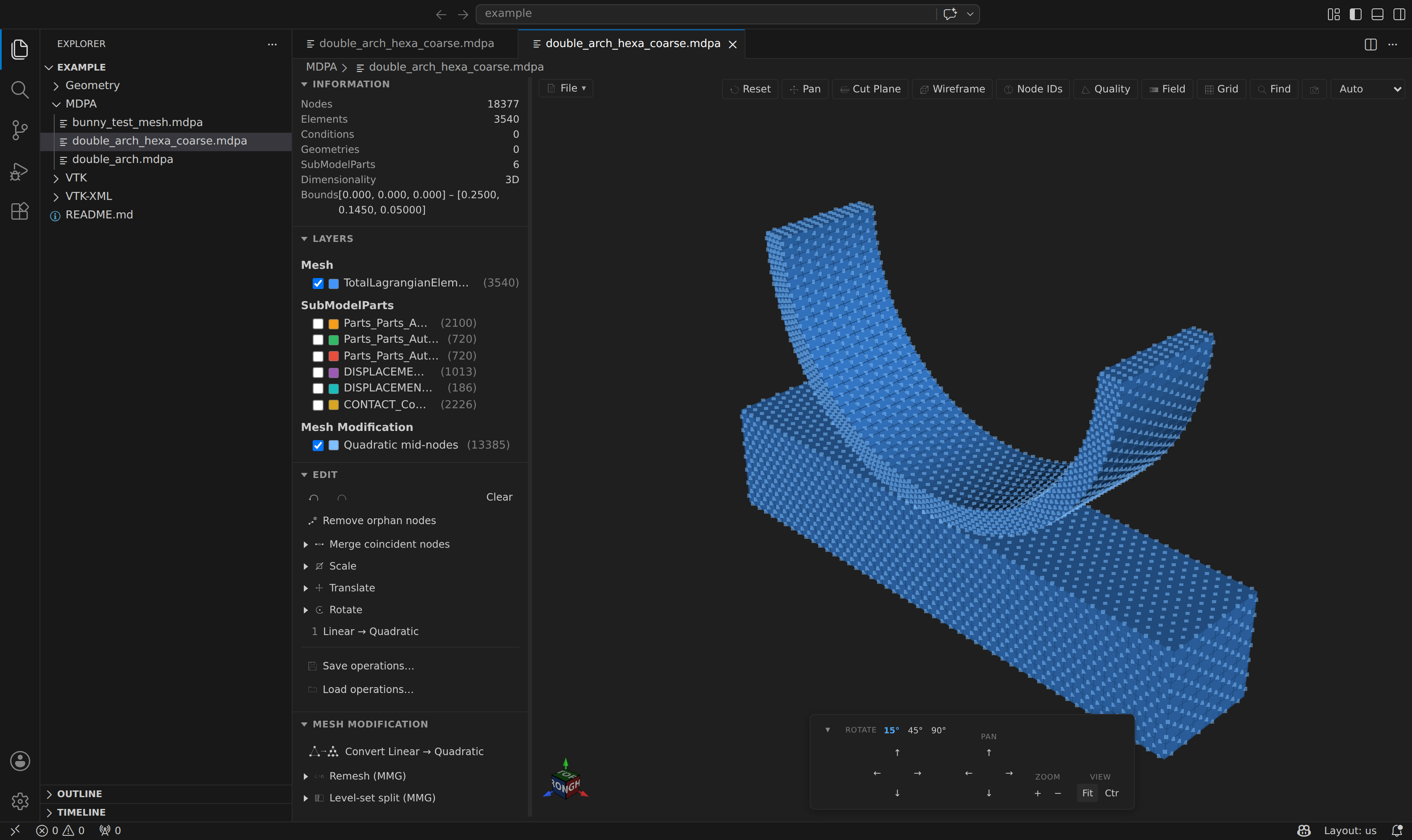
Task: Open Extensions view
Action: pos(20,211)
